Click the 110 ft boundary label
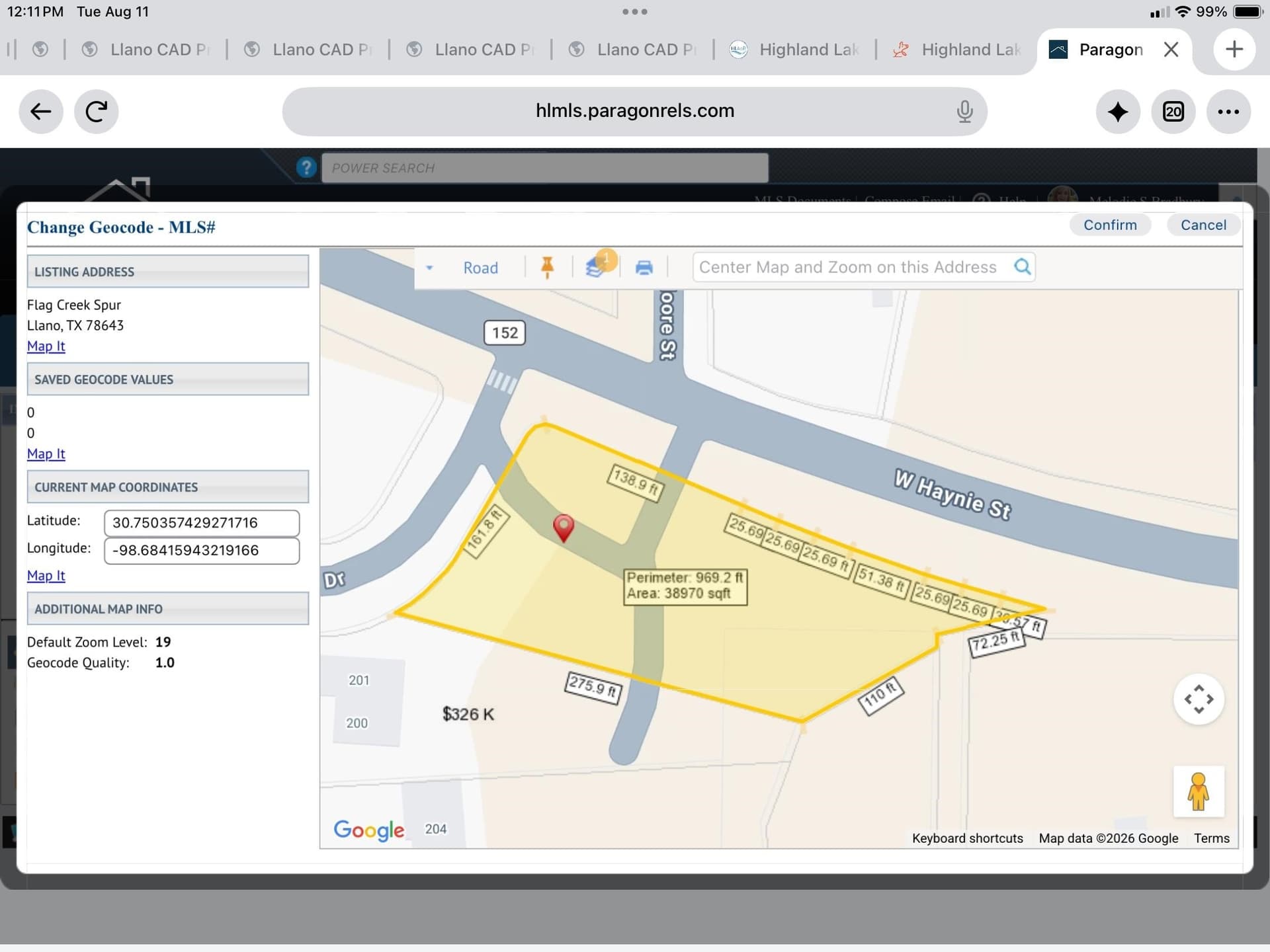 click(880, 695)
